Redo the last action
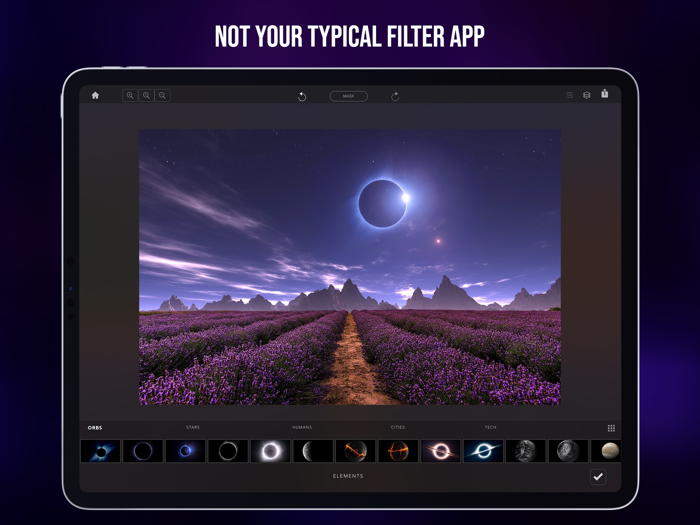The width and height of the screenshot is (700, 525). [x=395, y=96]
